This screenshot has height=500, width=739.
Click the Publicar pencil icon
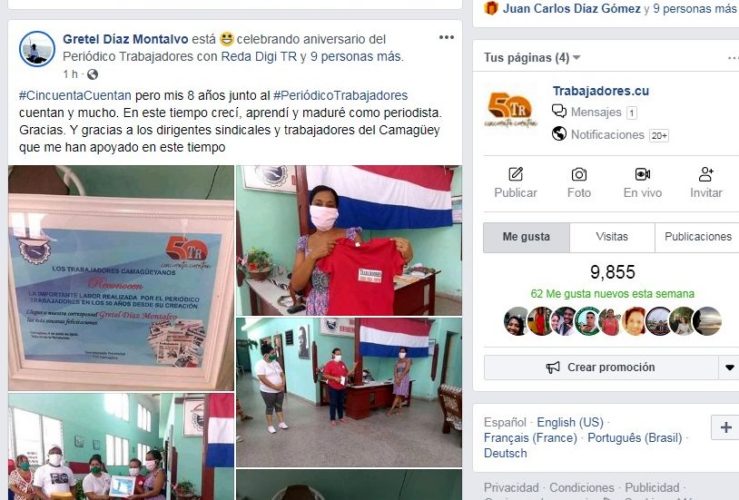pos(516,174)
